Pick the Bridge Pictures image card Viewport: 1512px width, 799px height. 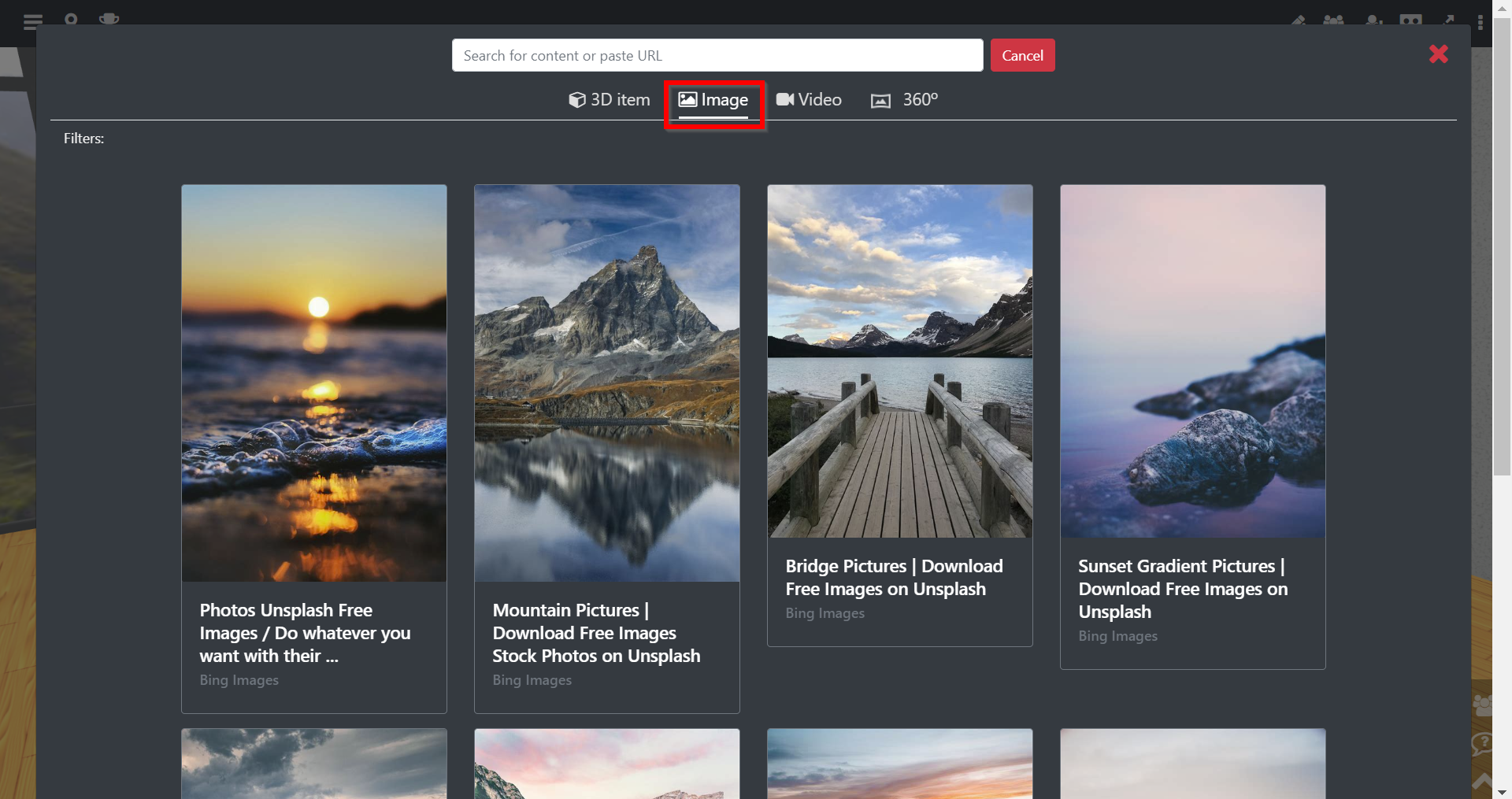point(900,416)
